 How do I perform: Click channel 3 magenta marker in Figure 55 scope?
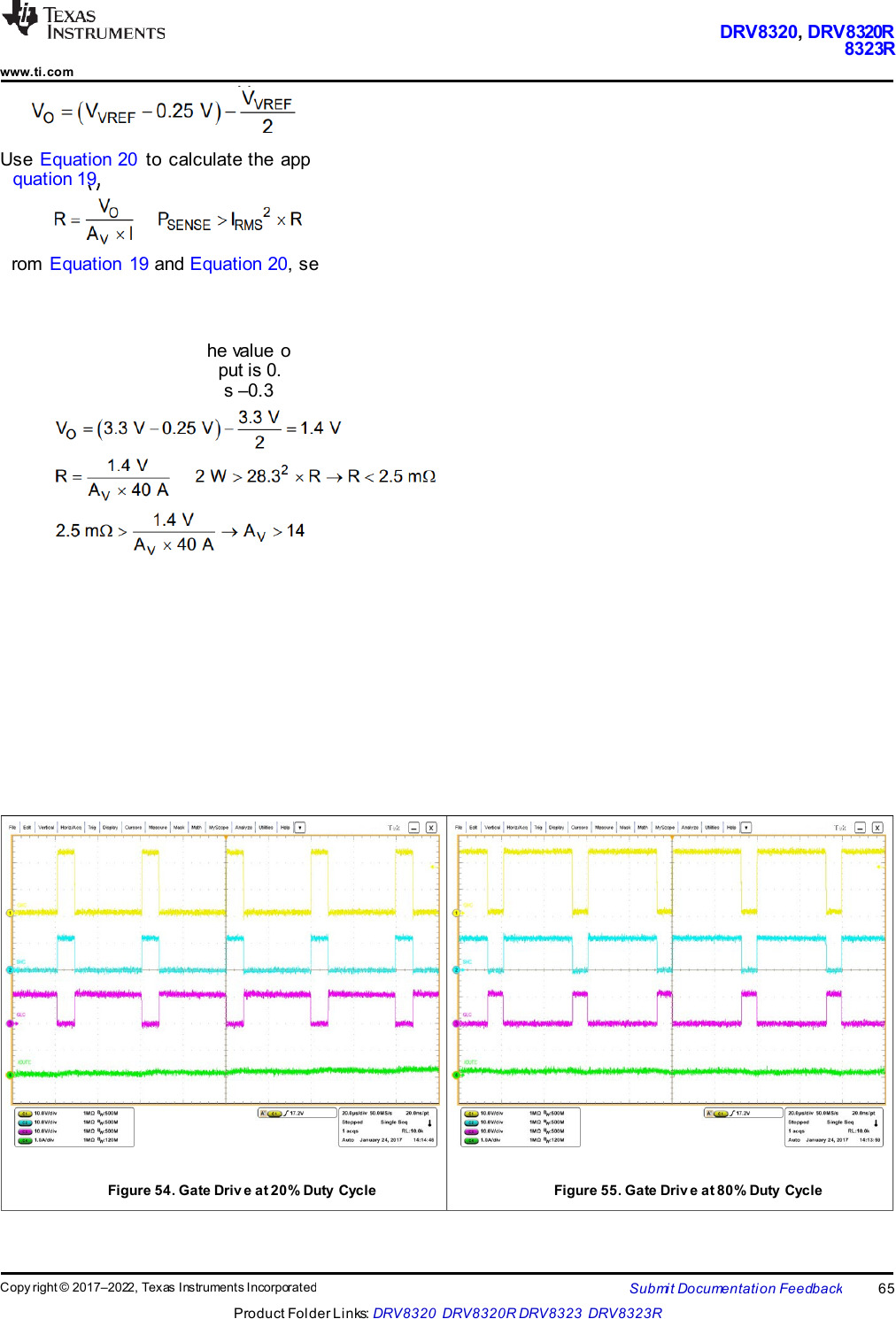pos(457,1023)
